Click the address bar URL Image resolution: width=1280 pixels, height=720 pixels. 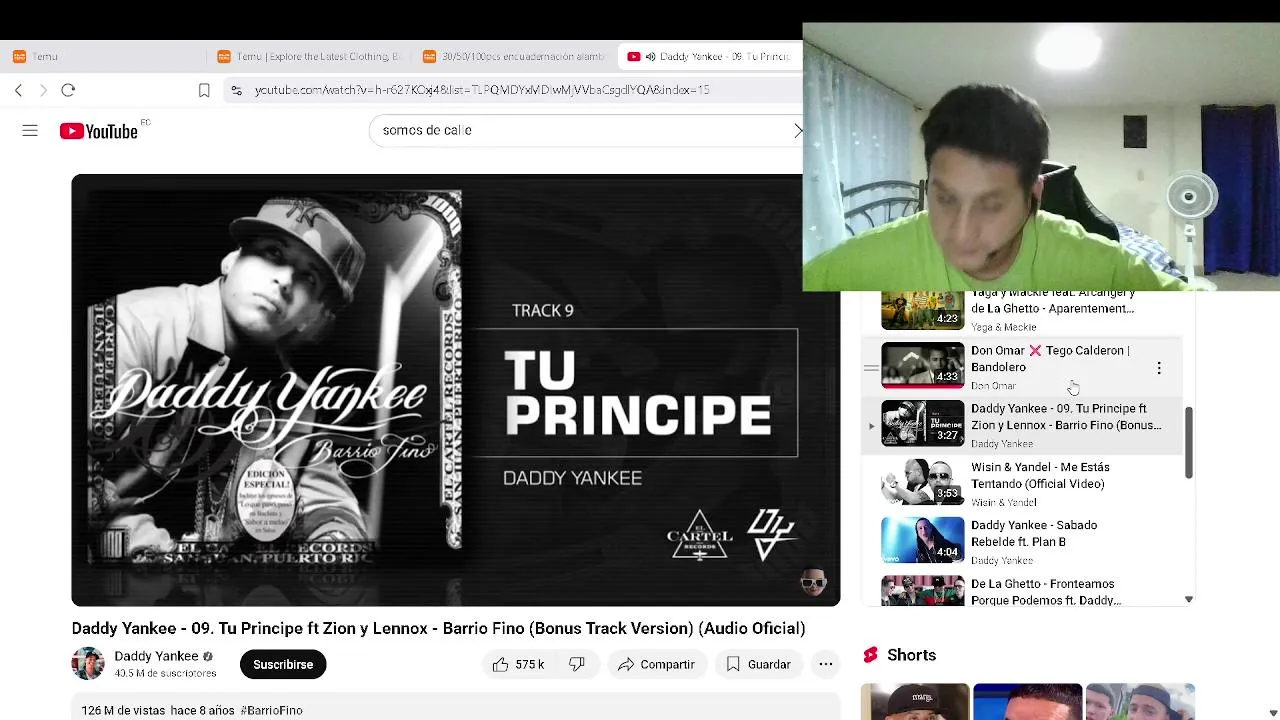[482, 90]
